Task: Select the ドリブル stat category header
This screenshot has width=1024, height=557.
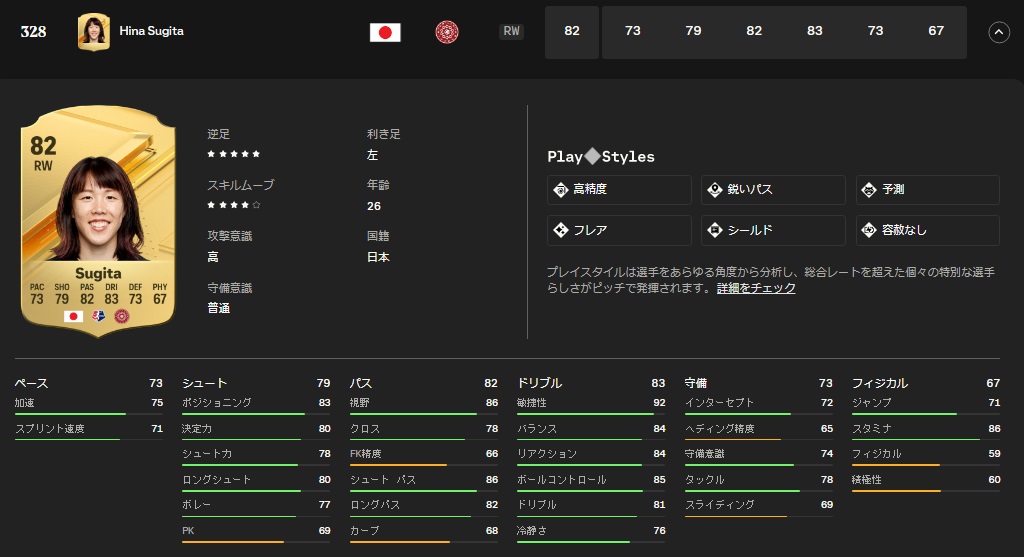Action: 539,383
